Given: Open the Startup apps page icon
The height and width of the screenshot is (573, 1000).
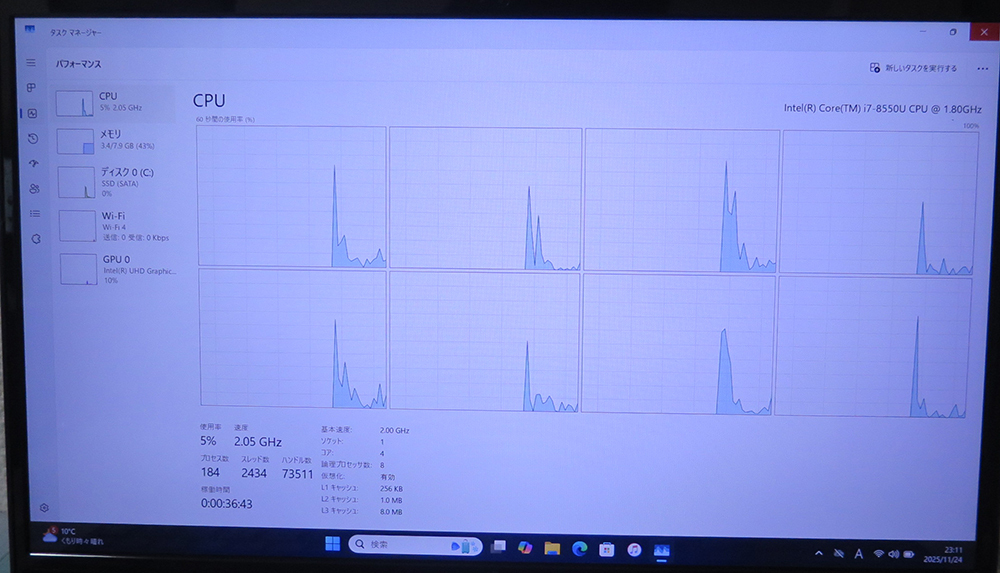Looking at the screenshot, I should click(34, 163).
